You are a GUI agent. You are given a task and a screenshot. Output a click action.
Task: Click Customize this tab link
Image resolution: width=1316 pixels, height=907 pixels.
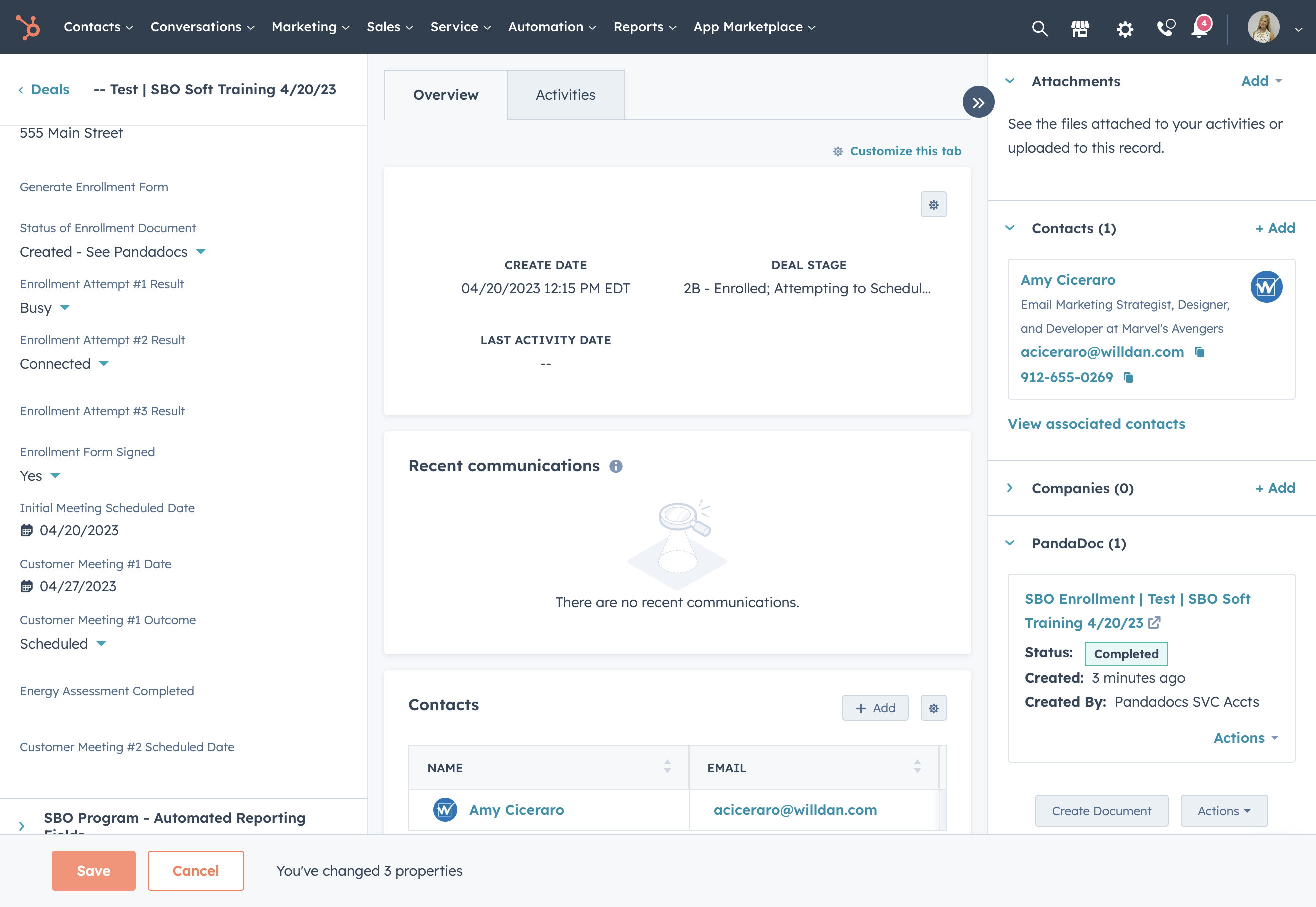897,151
